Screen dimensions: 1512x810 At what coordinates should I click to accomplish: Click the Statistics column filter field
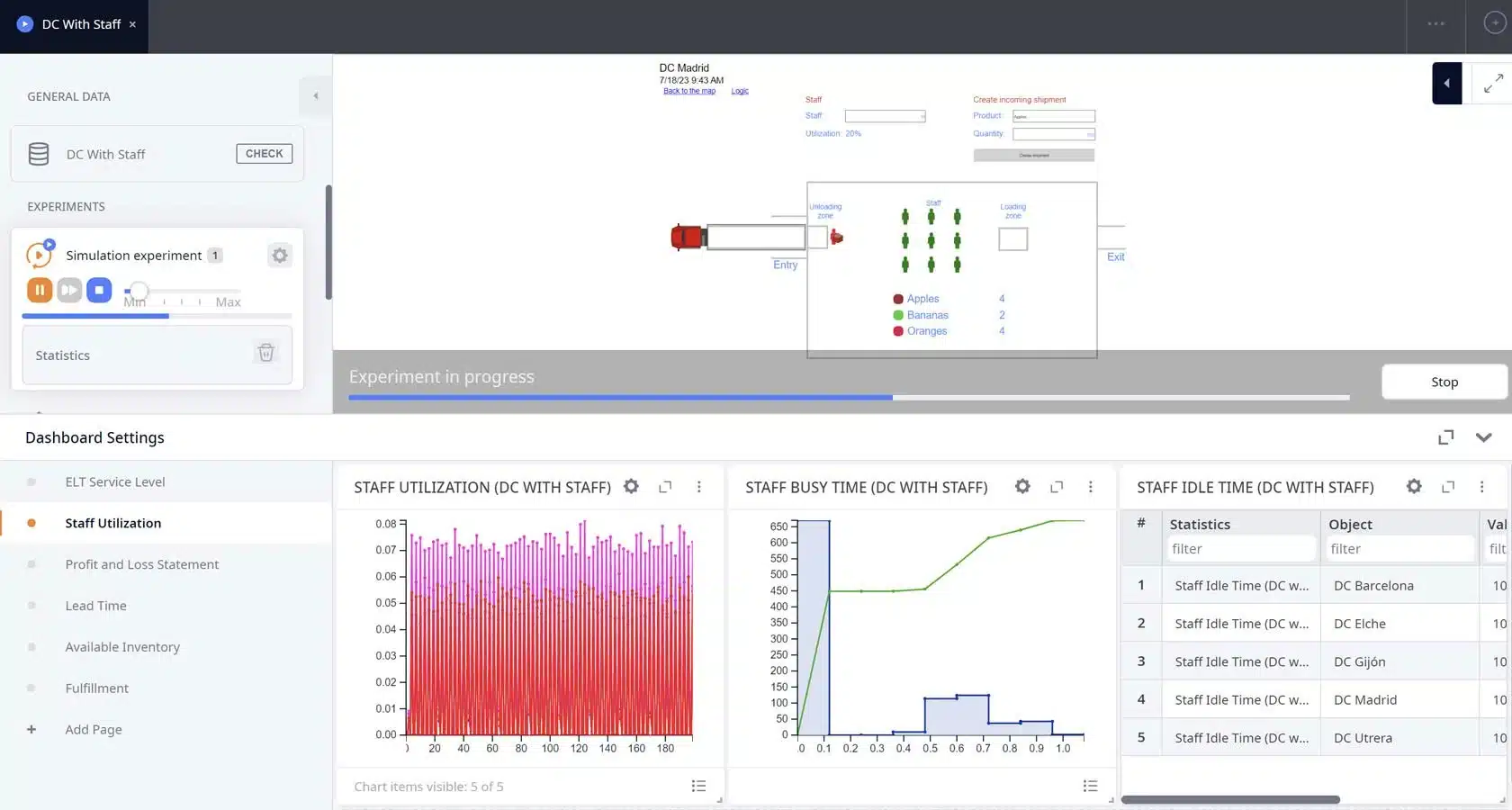1240,549
